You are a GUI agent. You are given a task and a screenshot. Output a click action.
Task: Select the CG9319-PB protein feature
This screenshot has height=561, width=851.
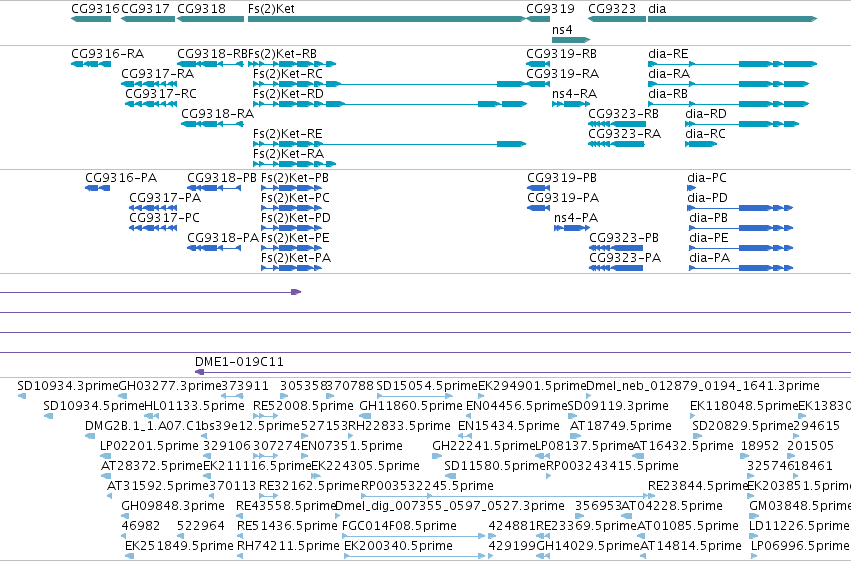538,188
